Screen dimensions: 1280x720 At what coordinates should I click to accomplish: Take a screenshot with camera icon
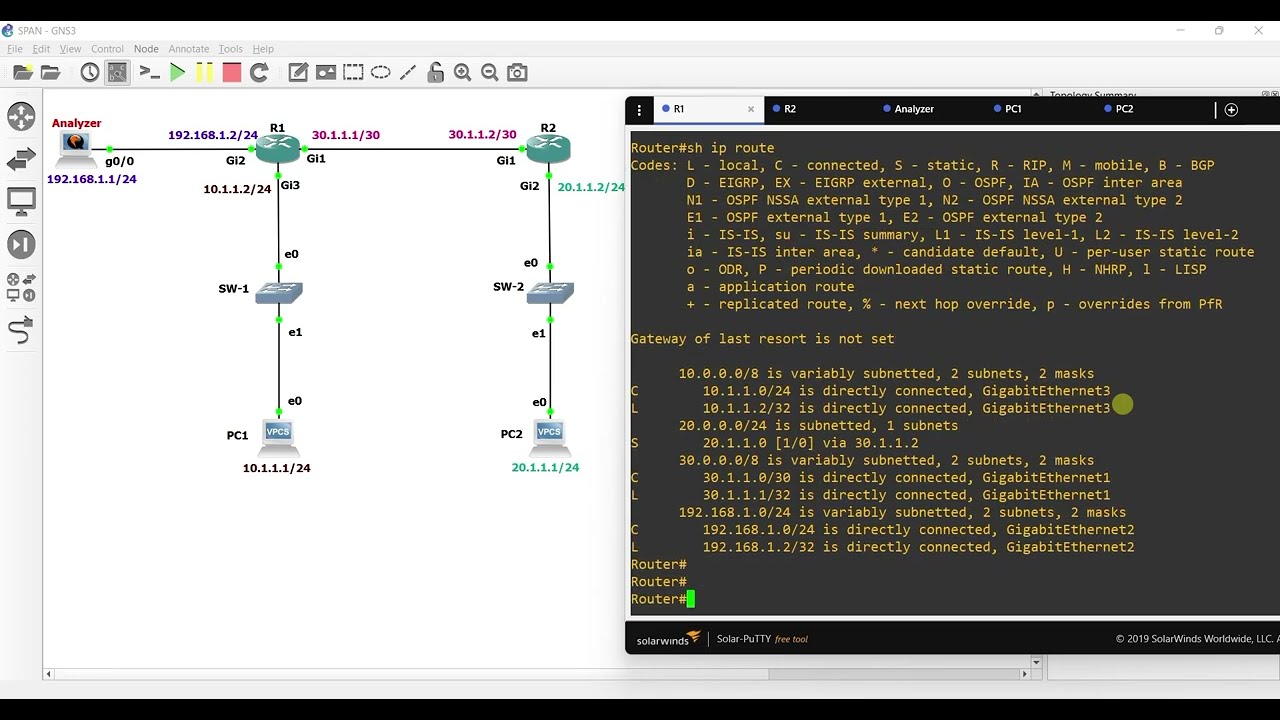pyautogui.click(x=517, y=72)
